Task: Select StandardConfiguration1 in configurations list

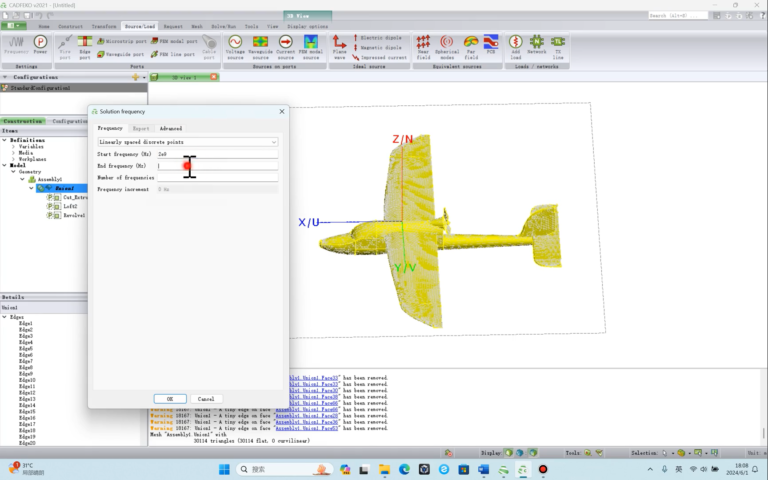Action: tap(73, 88)
